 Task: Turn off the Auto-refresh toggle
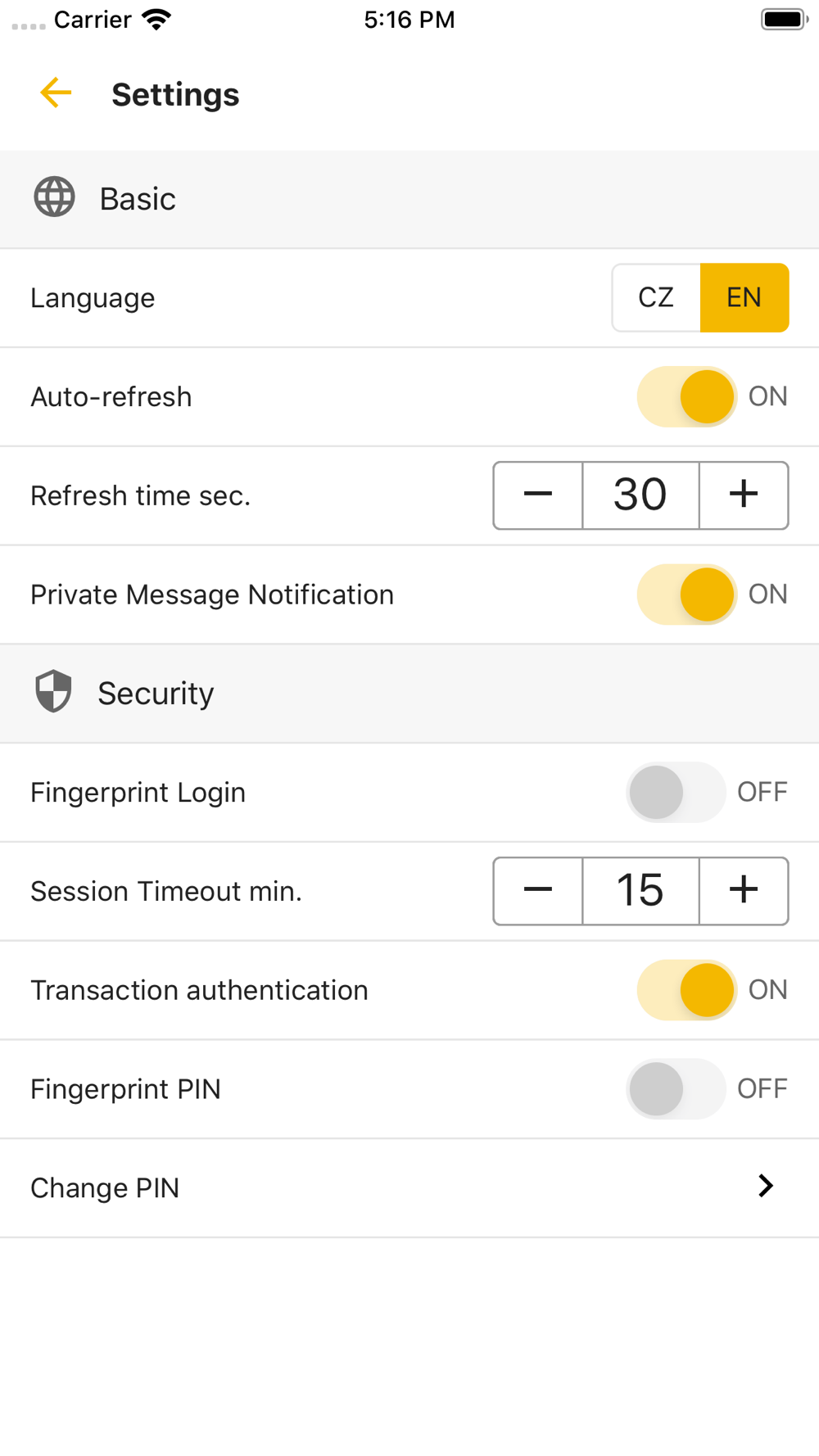tap(687, 396)
